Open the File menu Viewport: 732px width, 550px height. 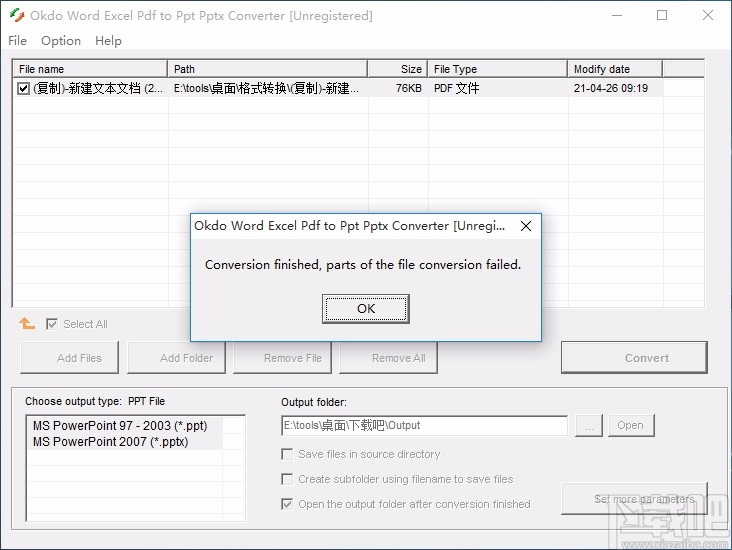pyautogui.click(x=17, y=41)
